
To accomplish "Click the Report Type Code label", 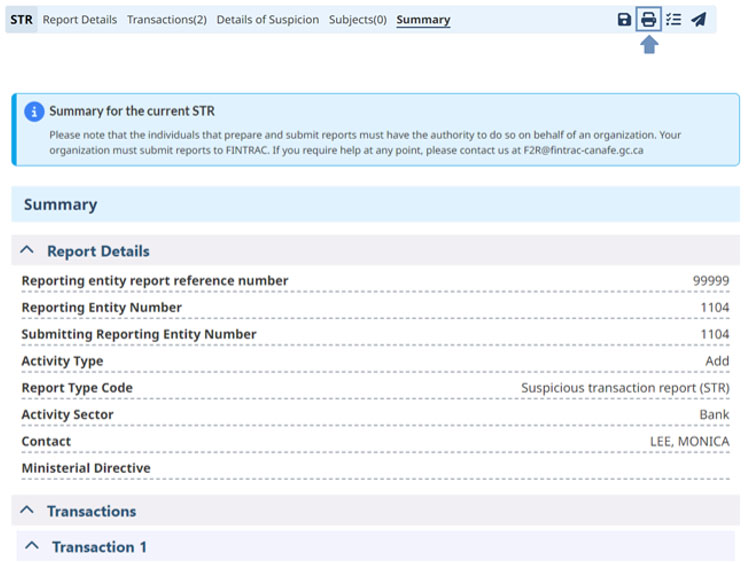I will (x=77, y=388).
